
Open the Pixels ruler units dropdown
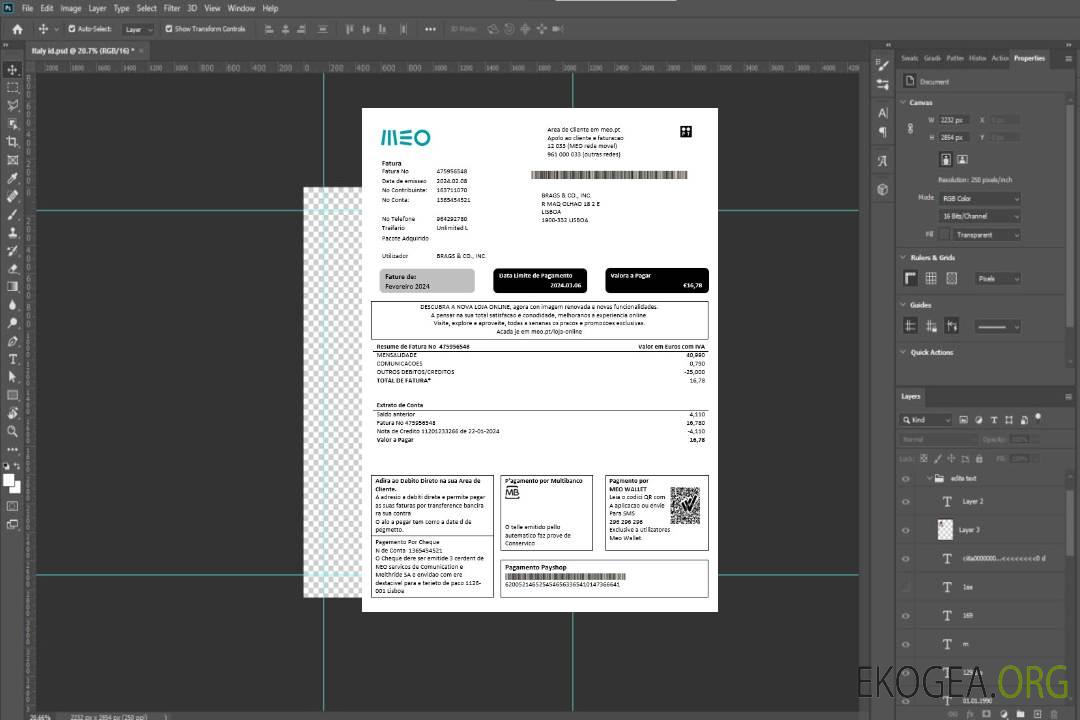(x=998, y=279)
